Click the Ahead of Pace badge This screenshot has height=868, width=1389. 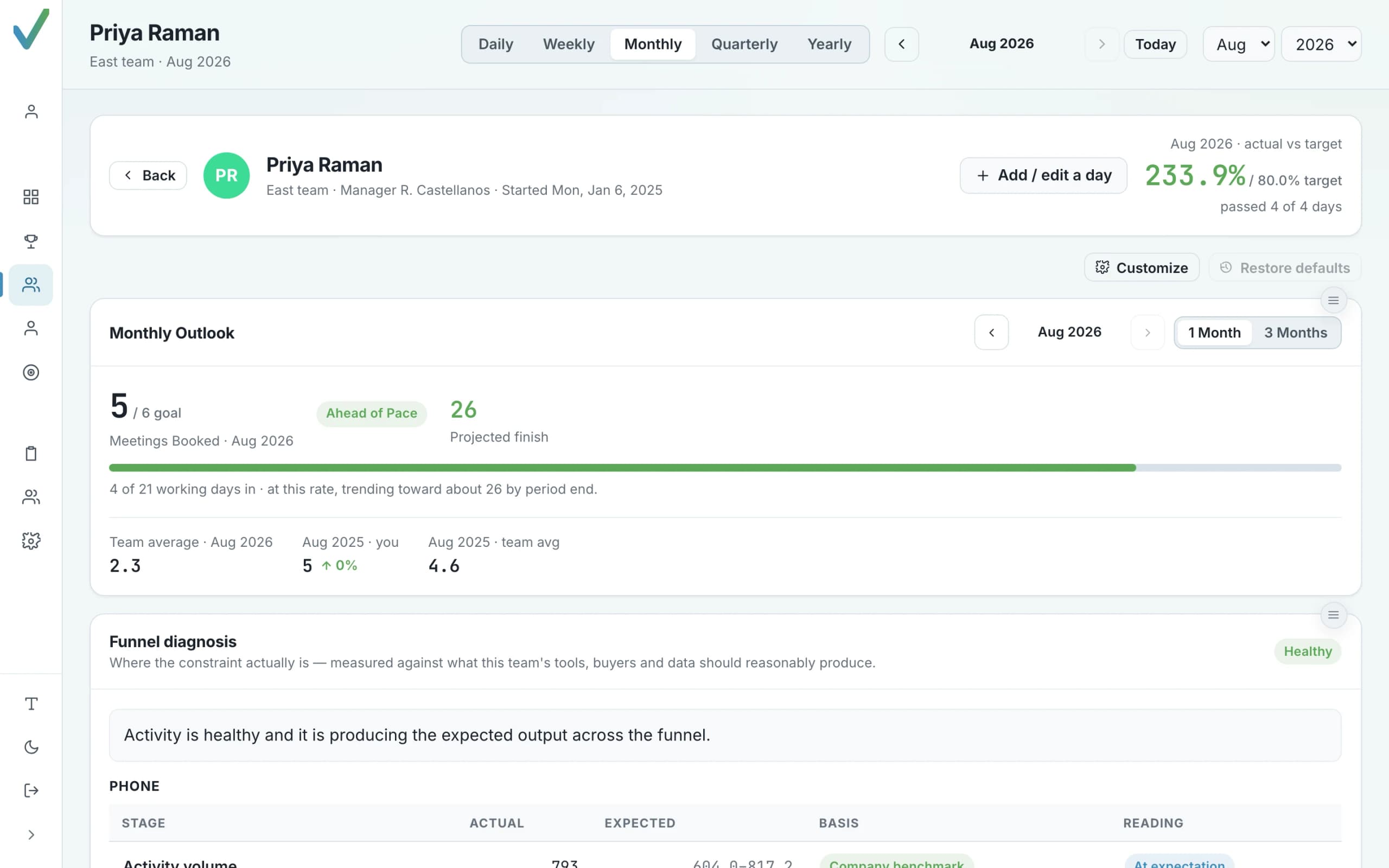(x=371, y=413)
